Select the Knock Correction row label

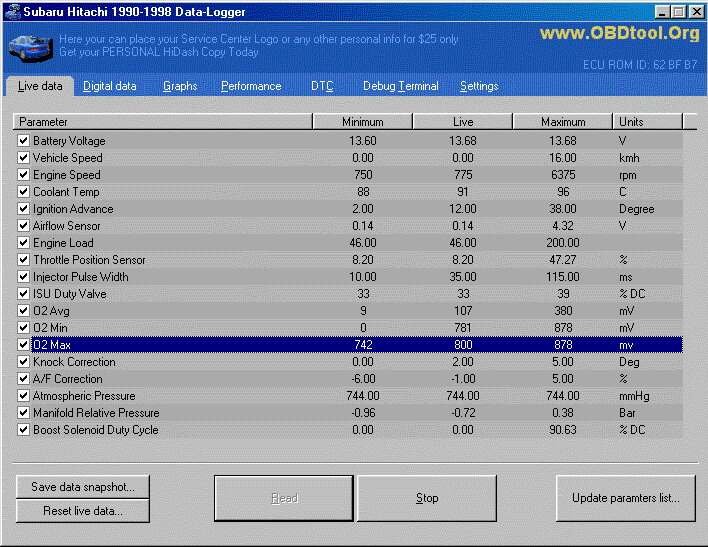(75, 362)
